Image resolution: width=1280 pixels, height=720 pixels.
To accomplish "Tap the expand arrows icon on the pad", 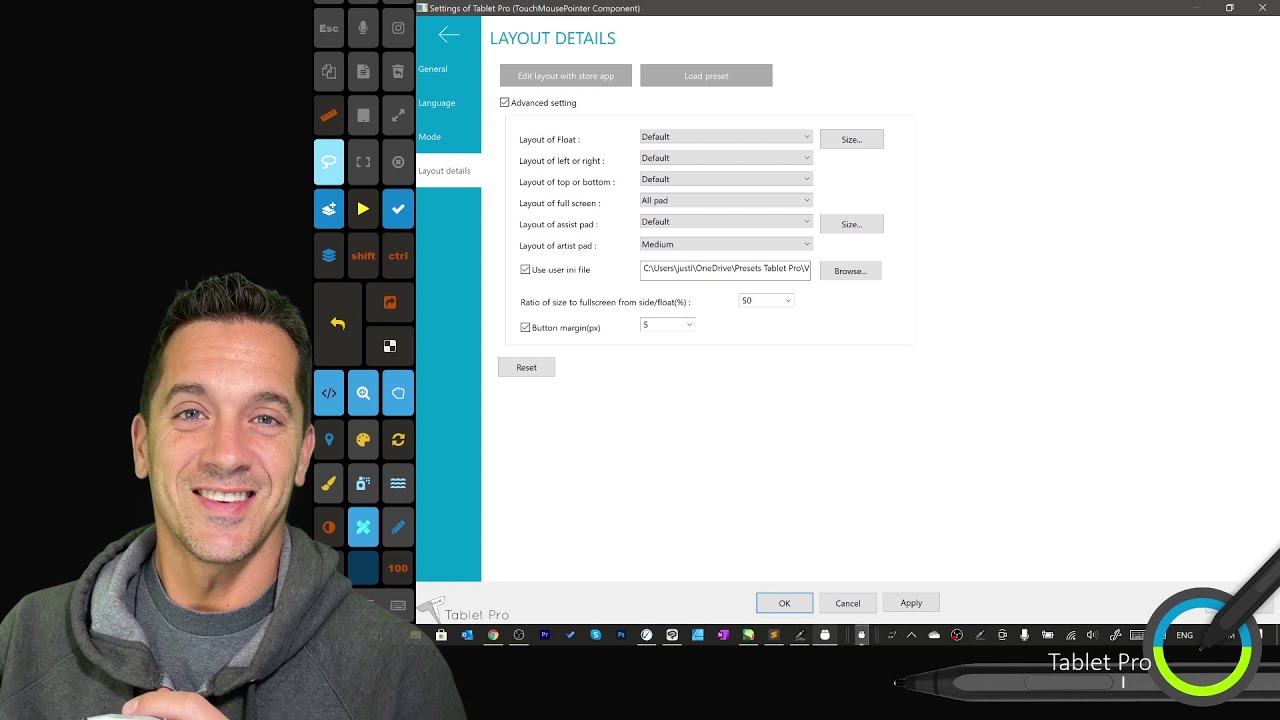I will [x=398, y=115].
